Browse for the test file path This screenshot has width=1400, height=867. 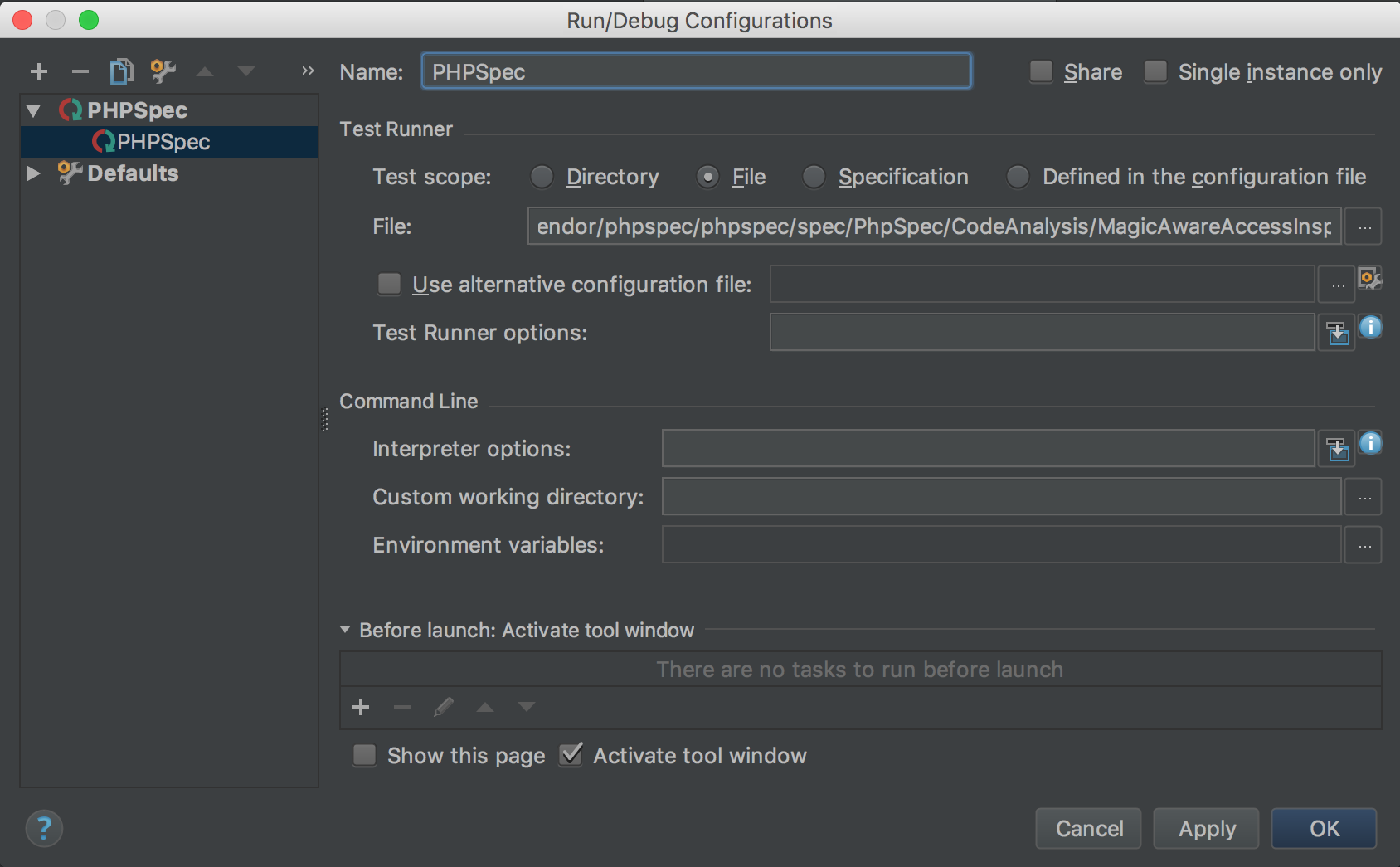(x=1364, y=226)
